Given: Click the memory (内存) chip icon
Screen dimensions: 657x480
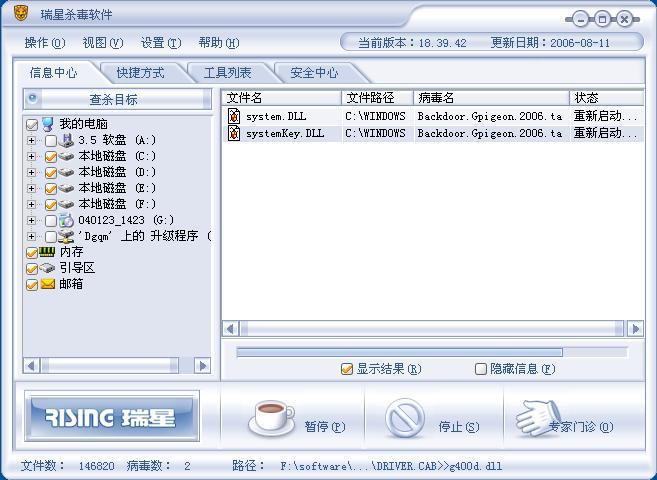Looking at the screenshot, I should click(47, 252).
